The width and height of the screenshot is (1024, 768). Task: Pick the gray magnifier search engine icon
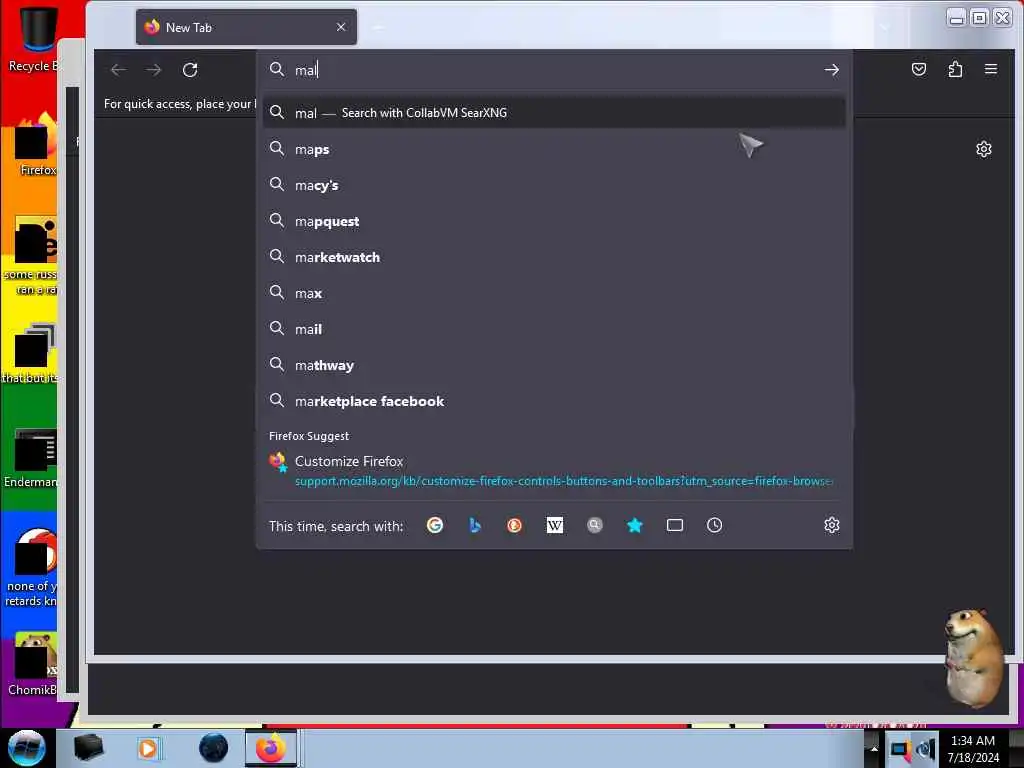point(594,525)
